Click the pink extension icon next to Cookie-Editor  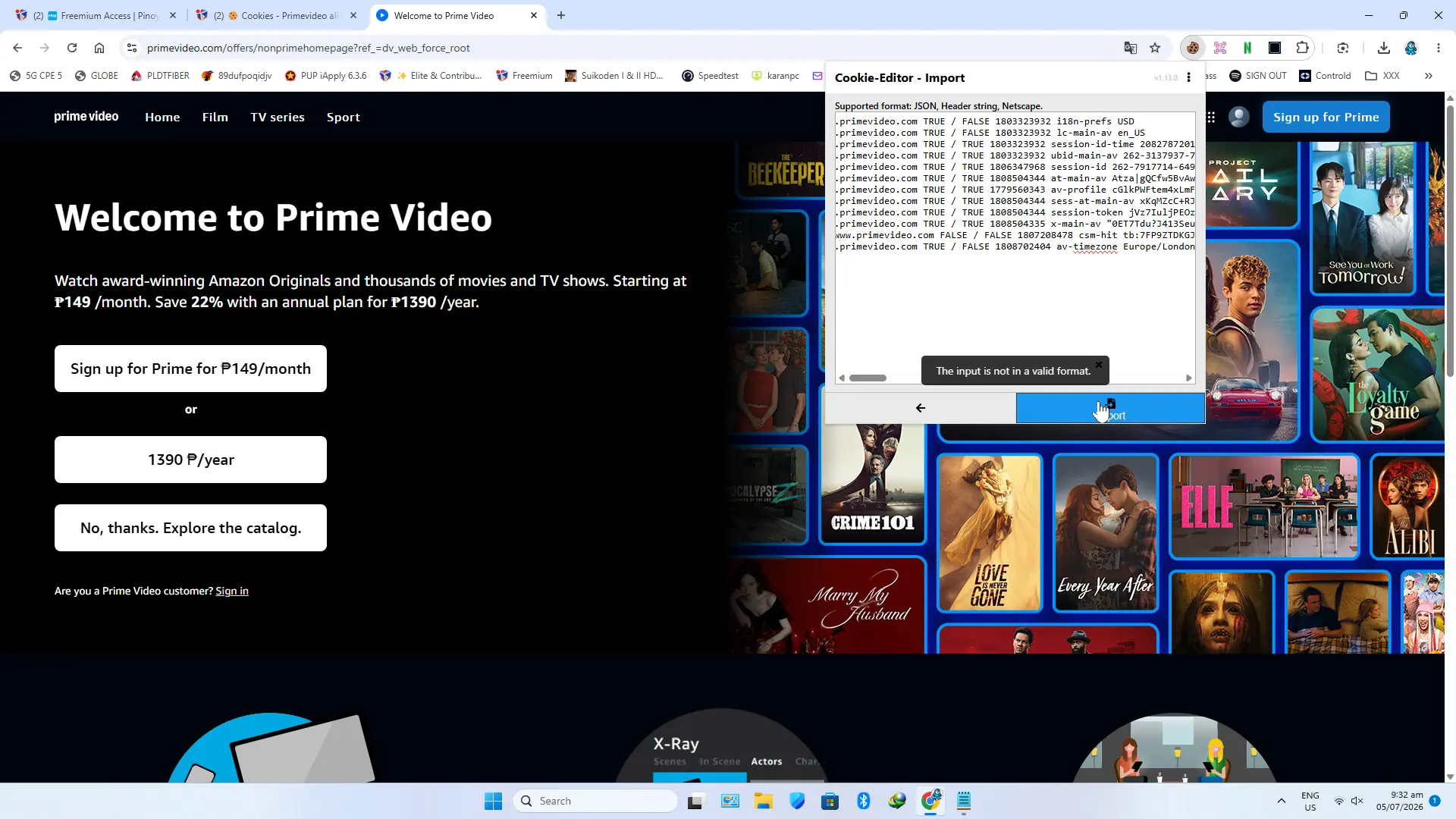pyautogui.click(x=1220, y=48)
